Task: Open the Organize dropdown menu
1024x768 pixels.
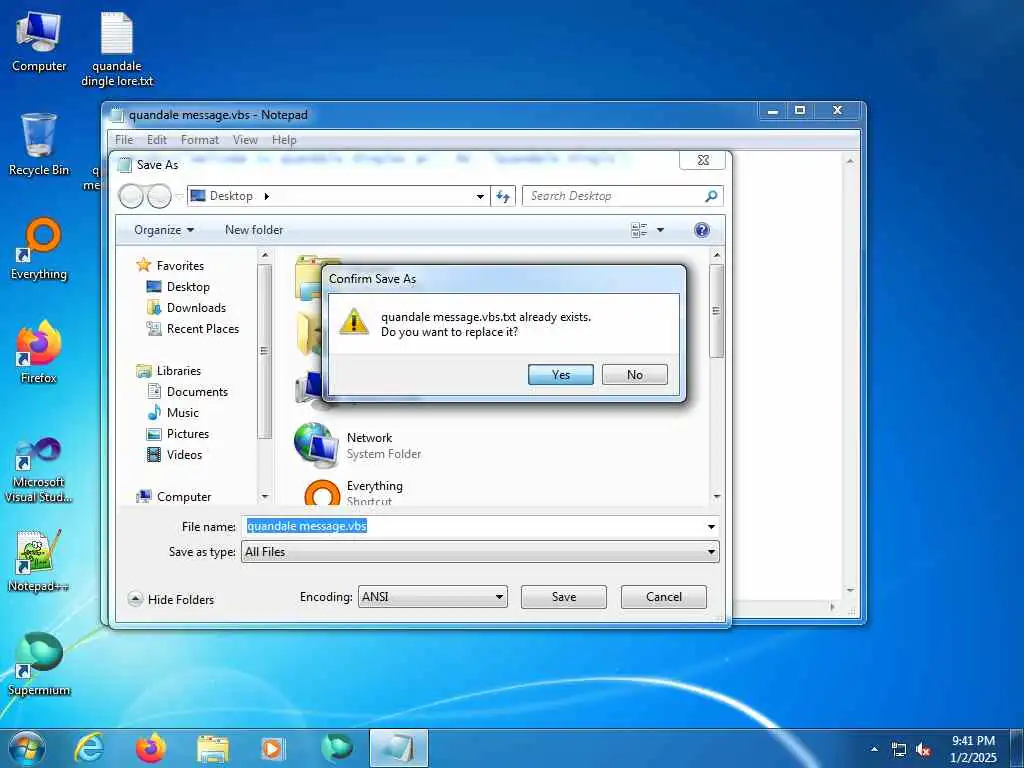Action: [x=164, y=230]
